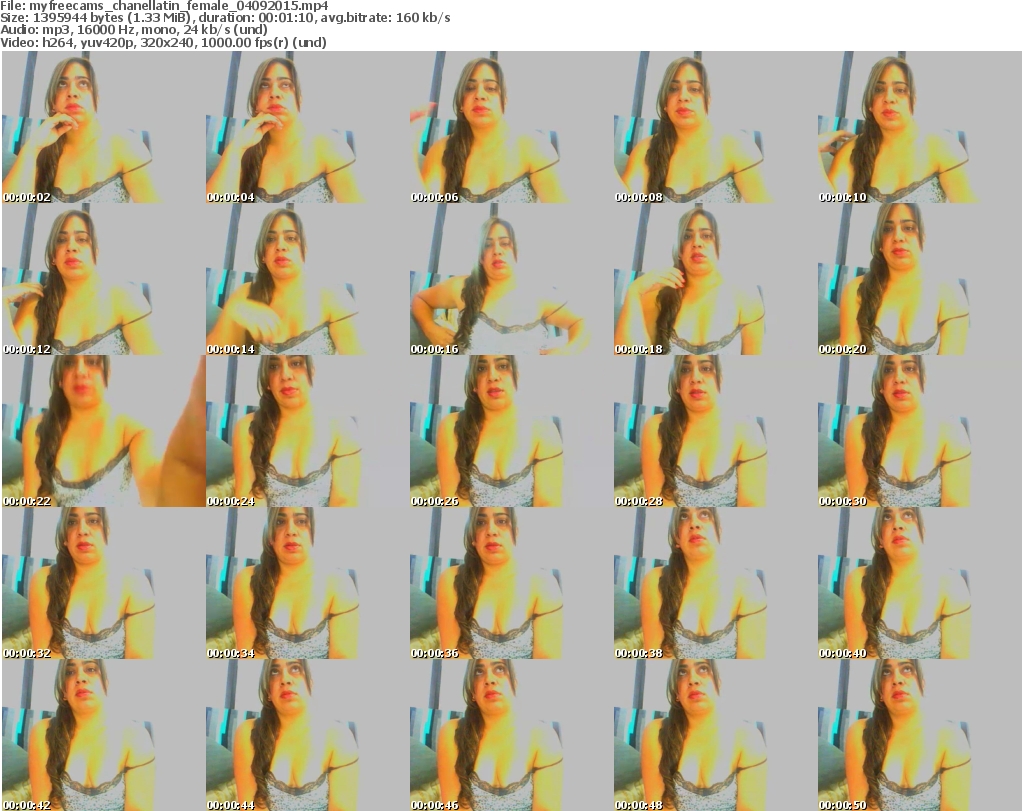The image size is (1024, 811).
Task: Open the frame stamped 00:00:12
Action: (x=104, y=279)
